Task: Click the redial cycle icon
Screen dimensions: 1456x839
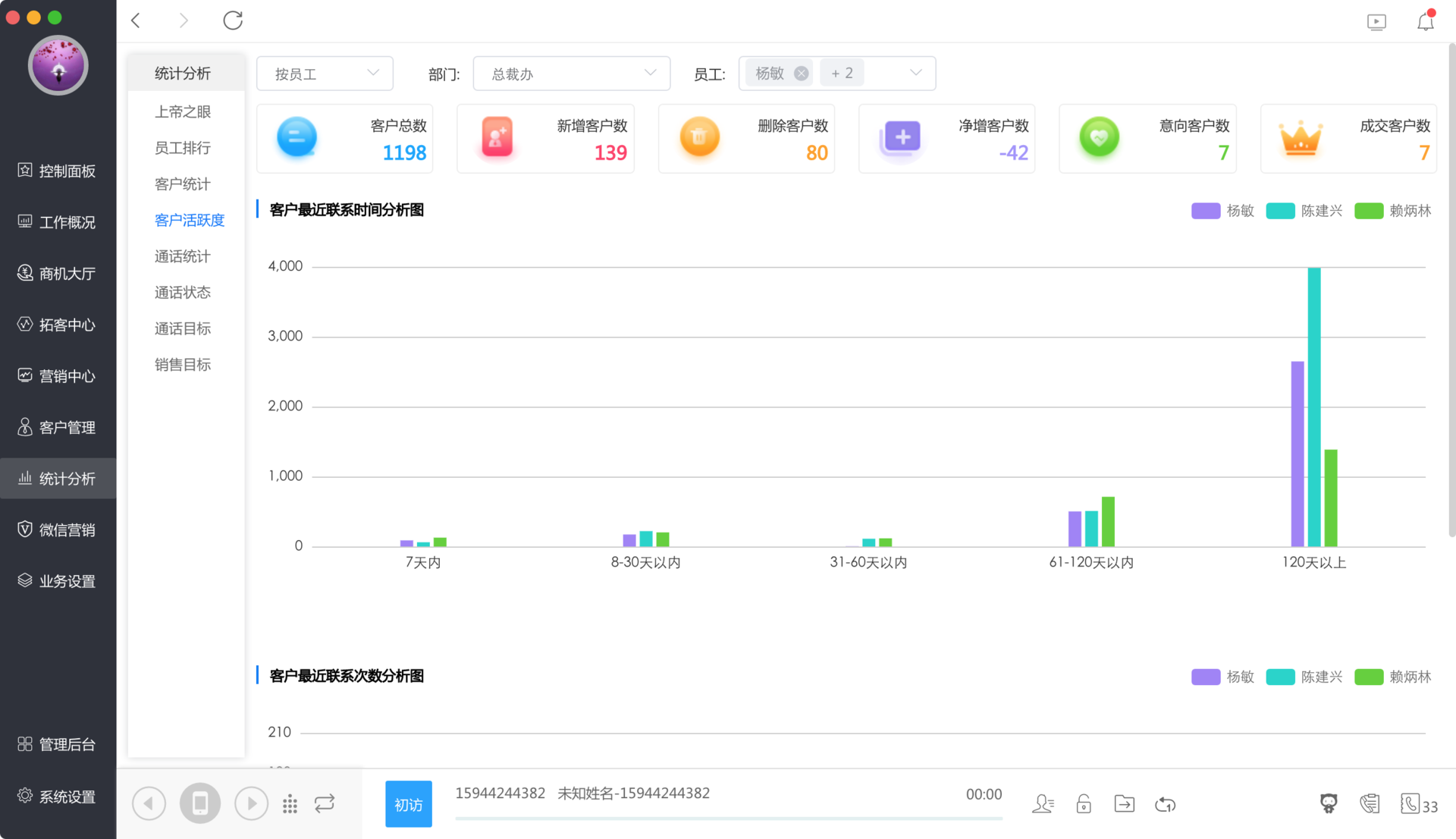Action: (1166, 804)
